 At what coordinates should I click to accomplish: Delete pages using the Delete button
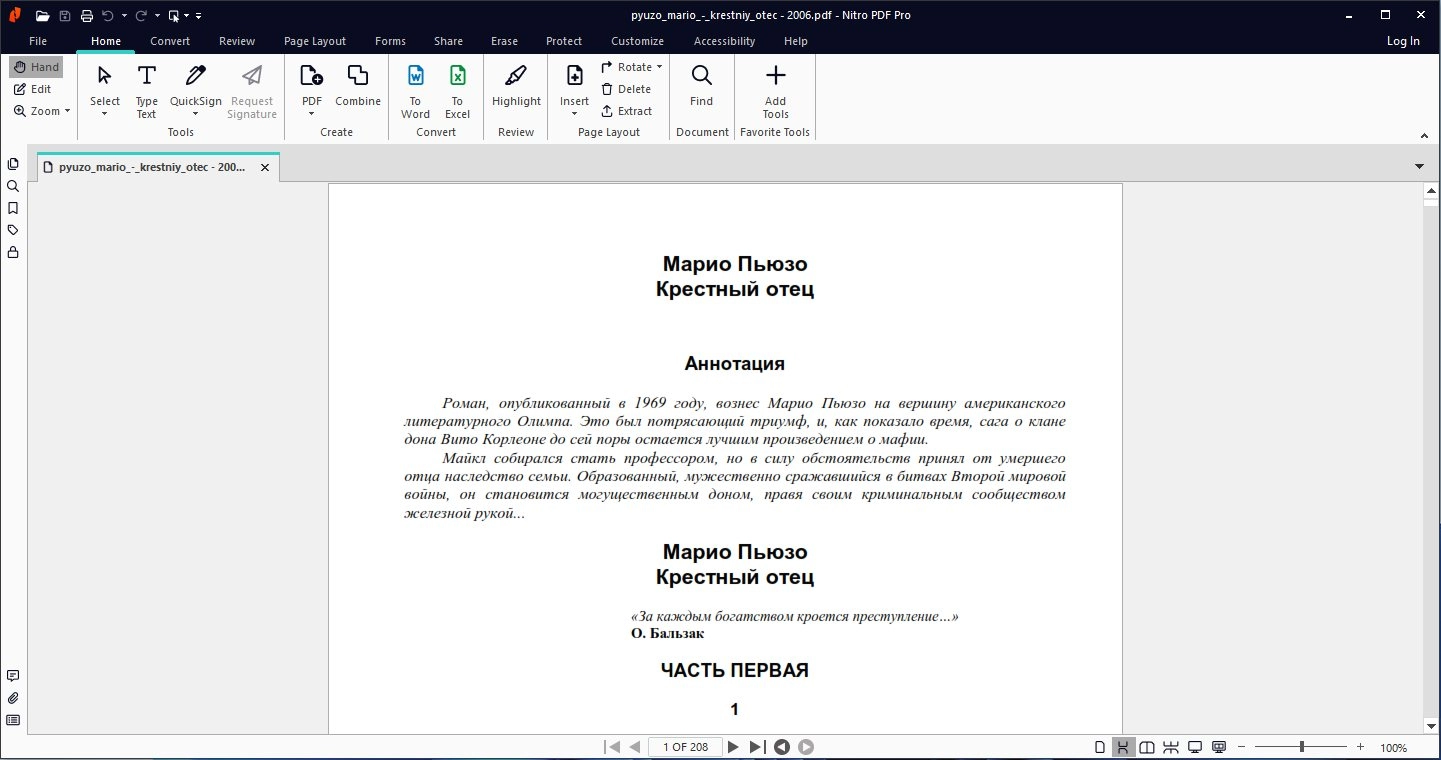[626, 89]
